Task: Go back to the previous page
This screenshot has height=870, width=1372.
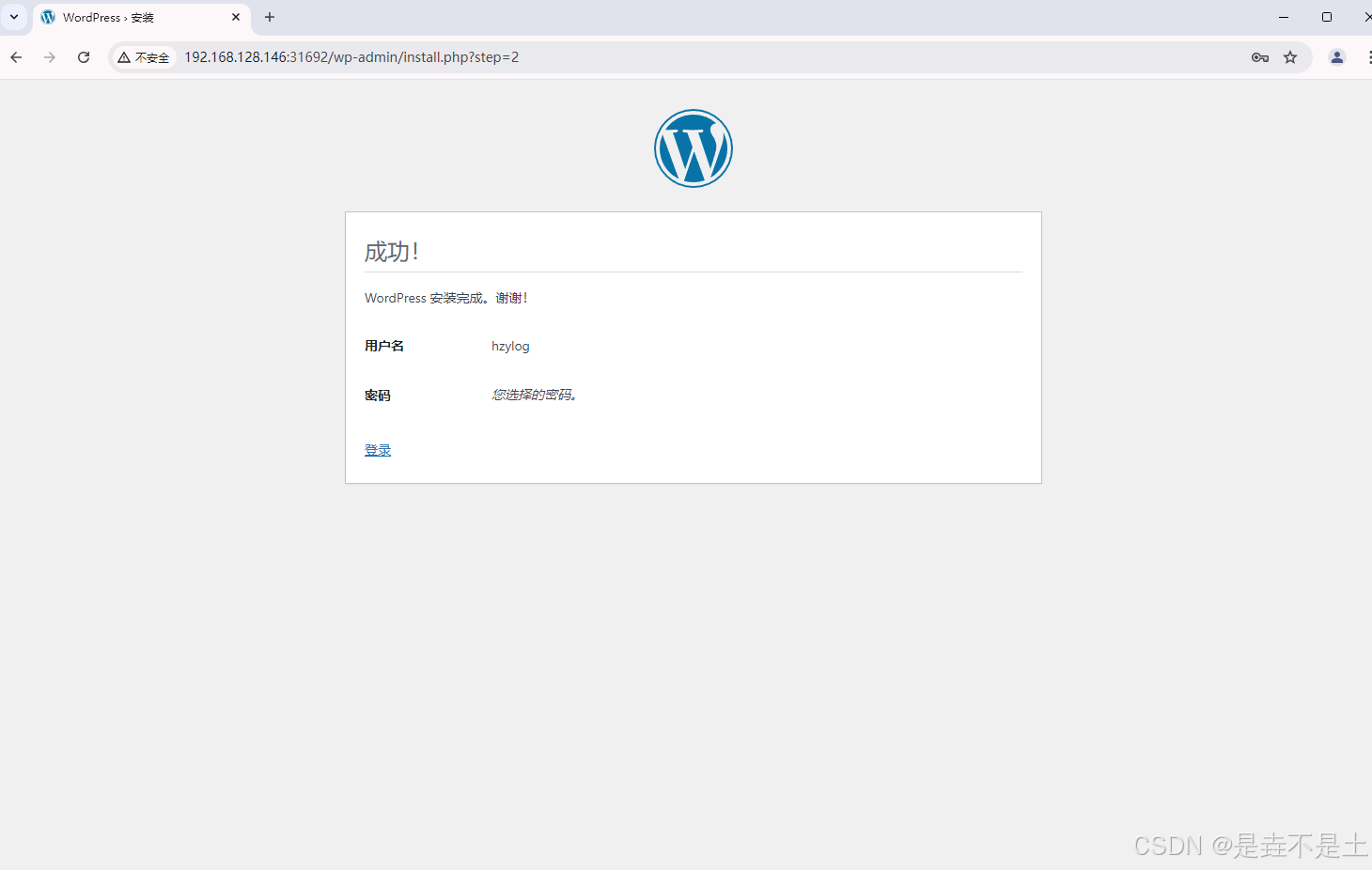Action: click(16, 57)
